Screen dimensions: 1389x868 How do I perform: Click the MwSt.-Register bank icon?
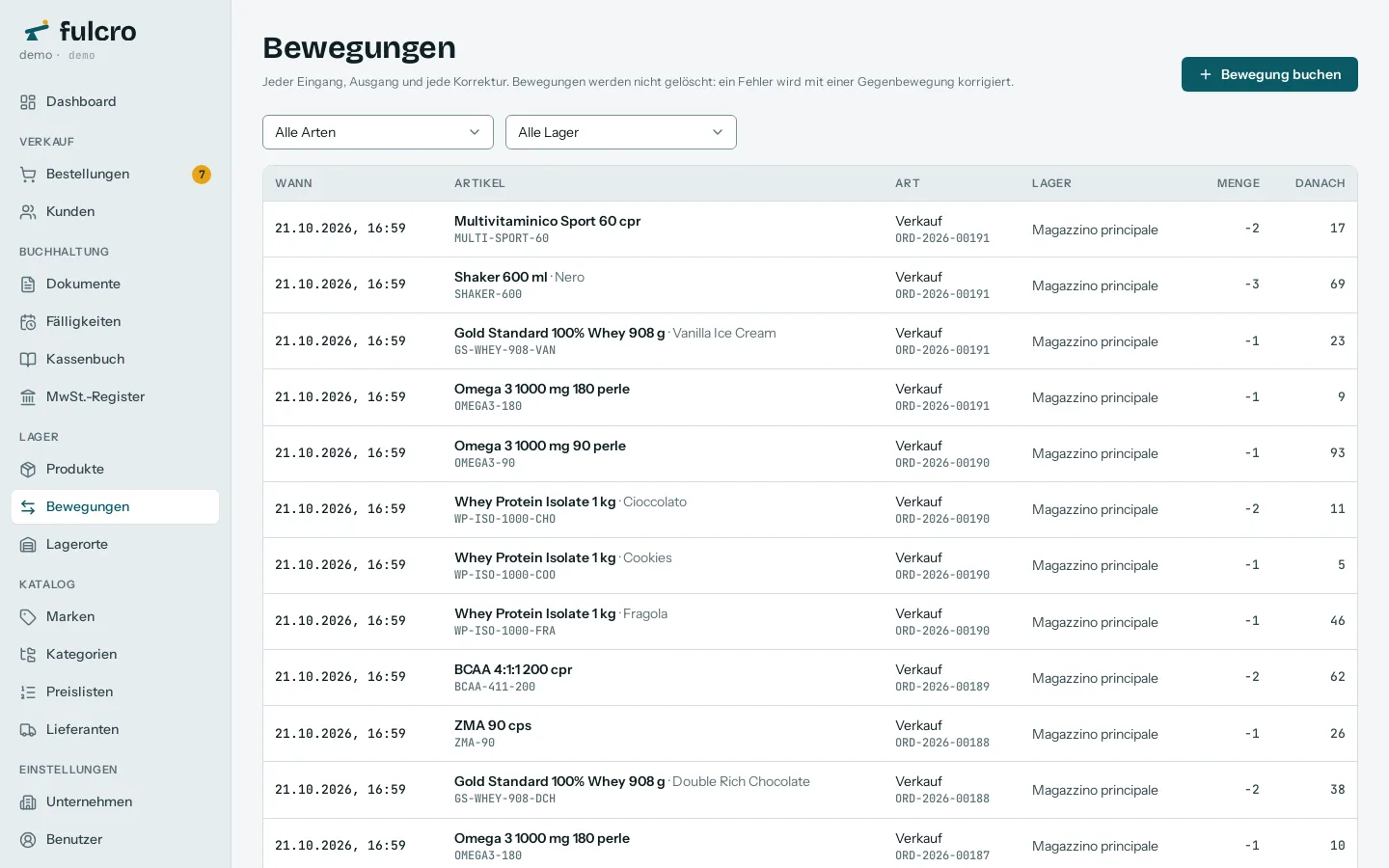click(28, 397)
